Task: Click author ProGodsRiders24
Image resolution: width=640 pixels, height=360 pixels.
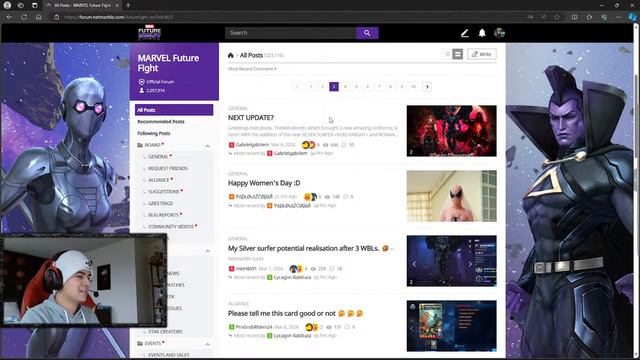Action: click(254, 327)
